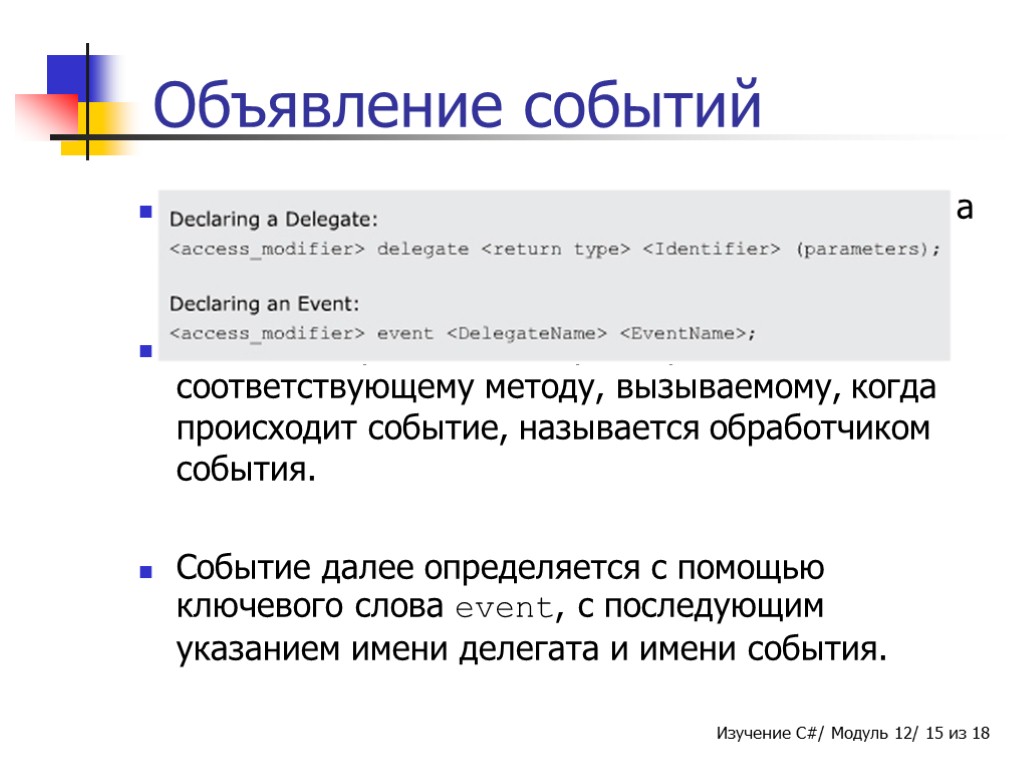This screenshot has width=1024, height=768.
Task: Click the line 'Событие далее определяется с помощью'
Action: tap(500, 567)
